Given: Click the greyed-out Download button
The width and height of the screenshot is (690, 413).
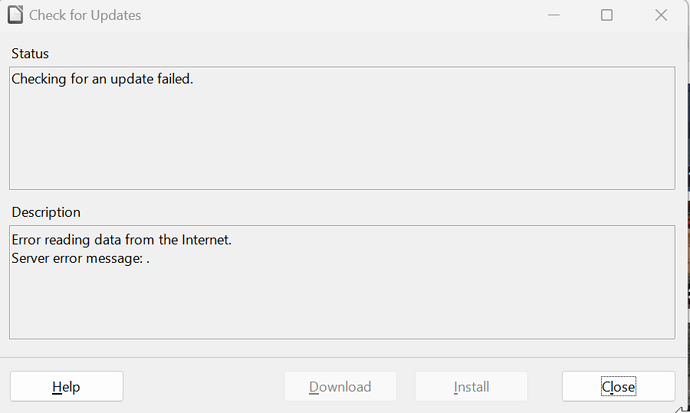Looking at the screenshot, I should (x=340, y=387).
